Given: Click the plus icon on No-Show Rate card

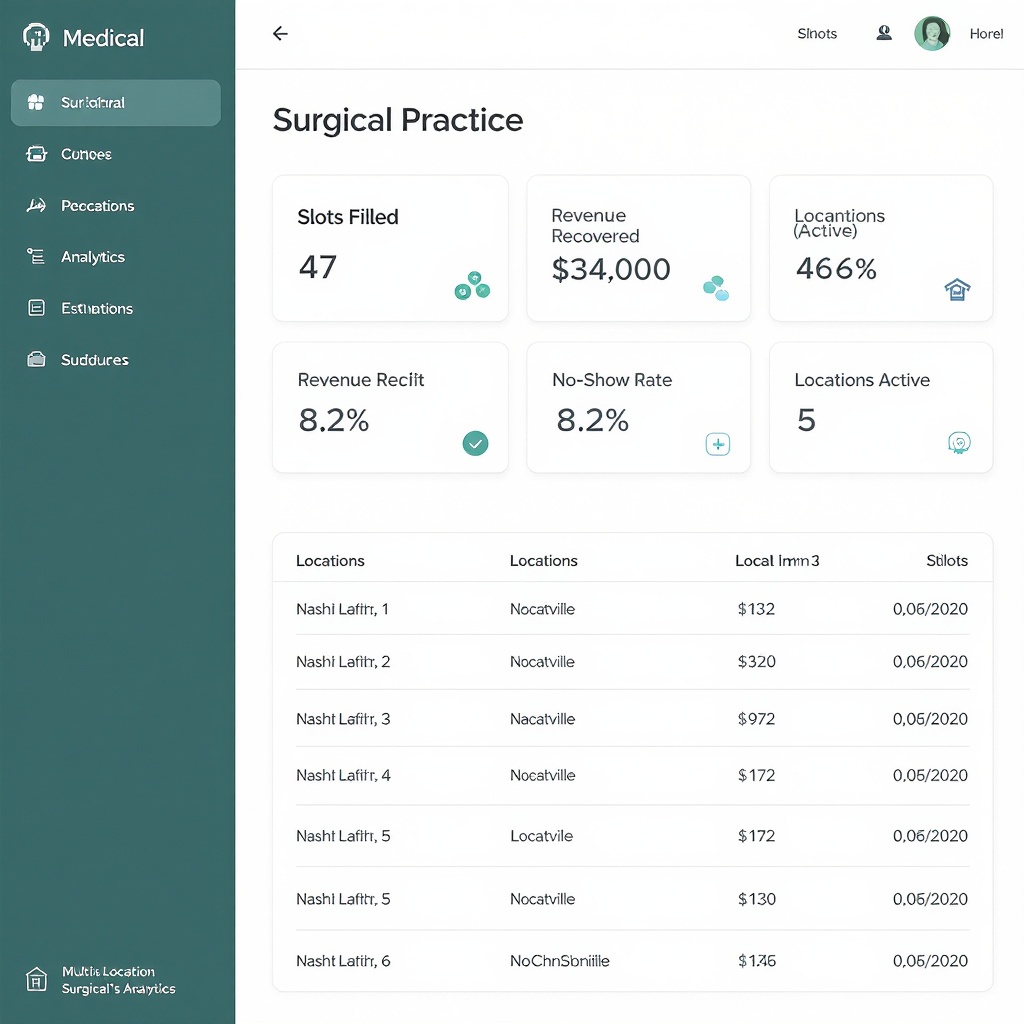Looking at the screenshot, I should click(718, 444).
